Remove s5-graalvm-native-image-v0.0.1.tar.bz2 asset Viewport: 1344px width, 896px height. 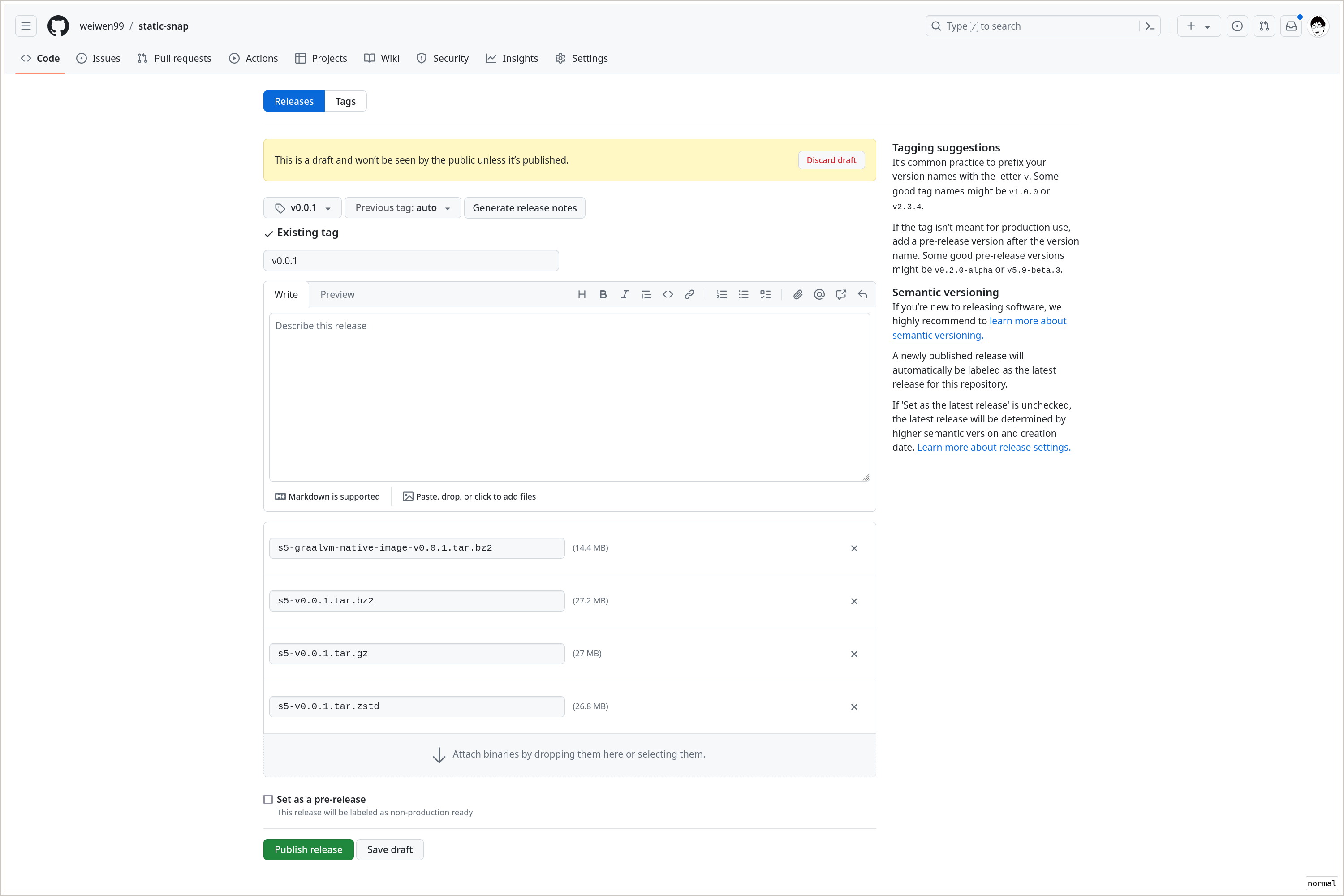[x=854, y=548]
